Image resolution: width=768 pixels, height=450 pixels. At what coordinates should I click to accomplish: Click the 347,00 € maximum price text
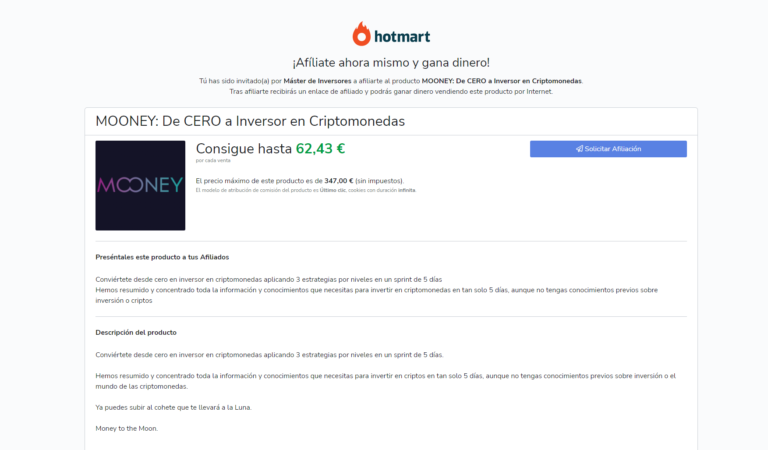[x=338, y=181]
